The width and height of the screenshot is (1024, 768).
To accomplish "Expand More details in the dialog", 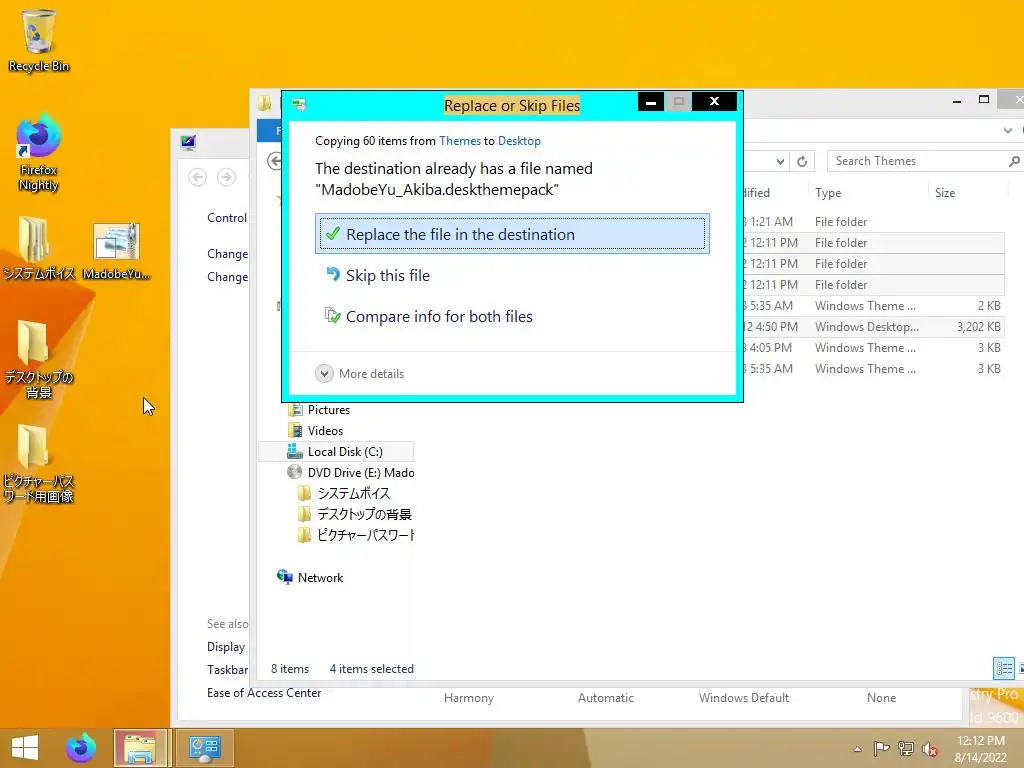I will coord(360,374).
